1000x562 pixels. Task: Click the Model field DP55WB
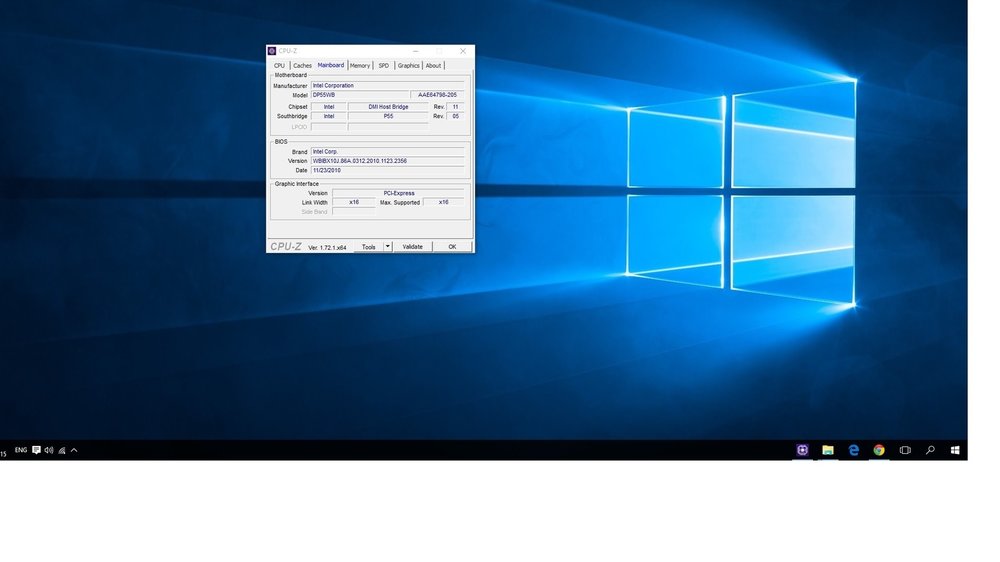pos(360,95)
